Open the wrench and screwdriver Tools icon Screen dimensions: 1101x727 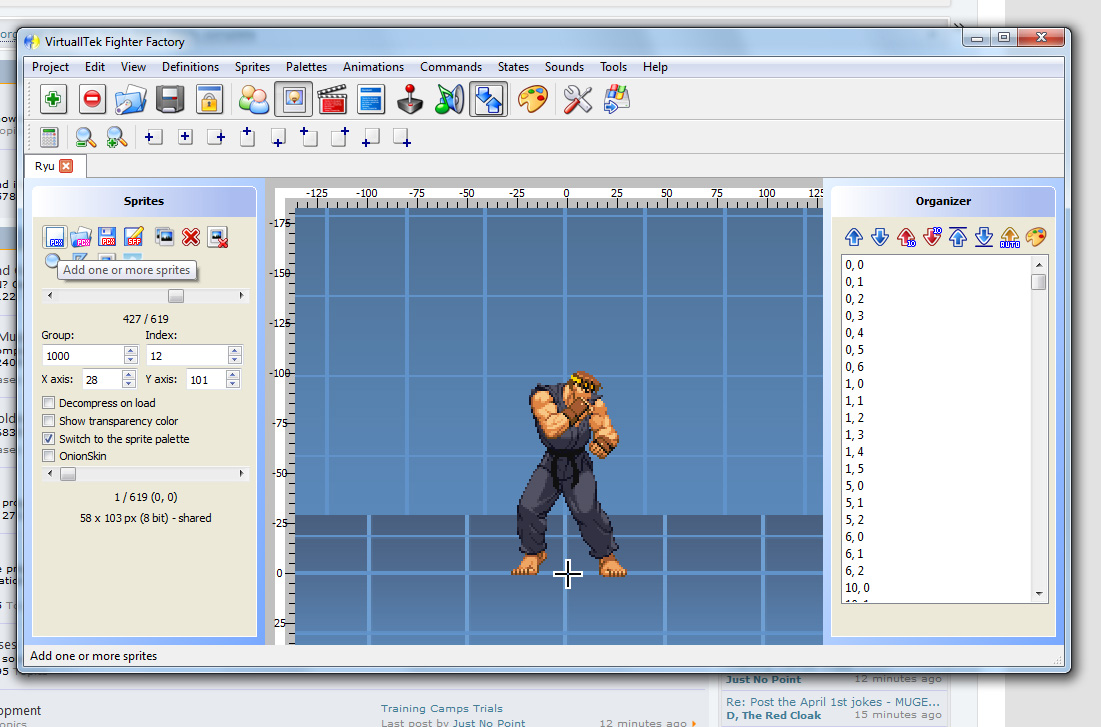click(577, 99)
